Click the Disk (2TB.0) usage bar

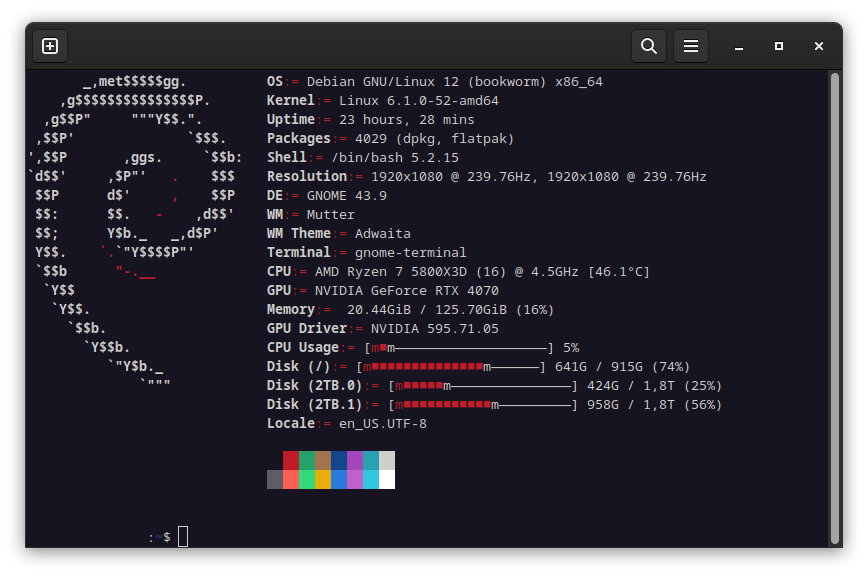(x=483, y=386)
